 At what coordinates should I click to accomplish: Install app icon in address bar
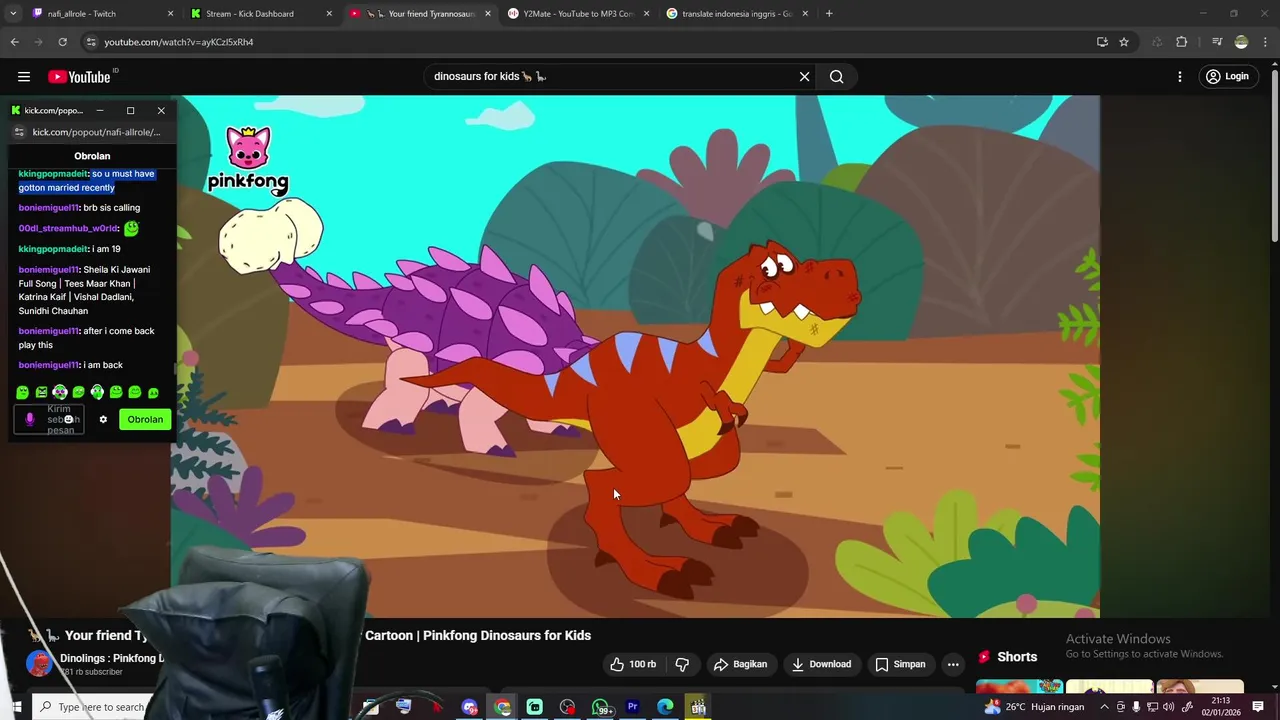pos(1102,42)
